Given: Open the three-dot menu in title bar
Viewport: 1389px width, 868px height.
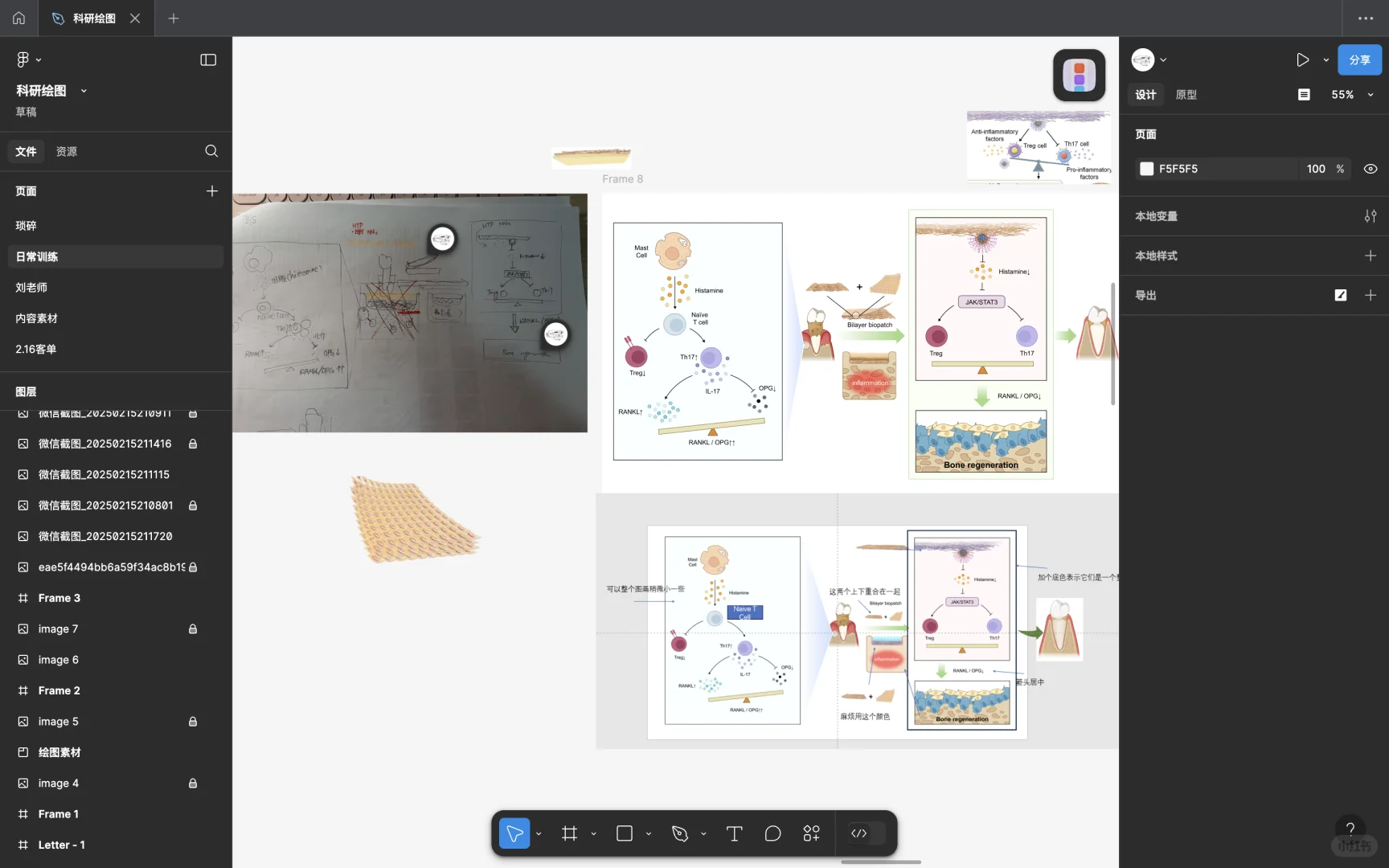Looking at the screenshot, I should (1366, 18).
